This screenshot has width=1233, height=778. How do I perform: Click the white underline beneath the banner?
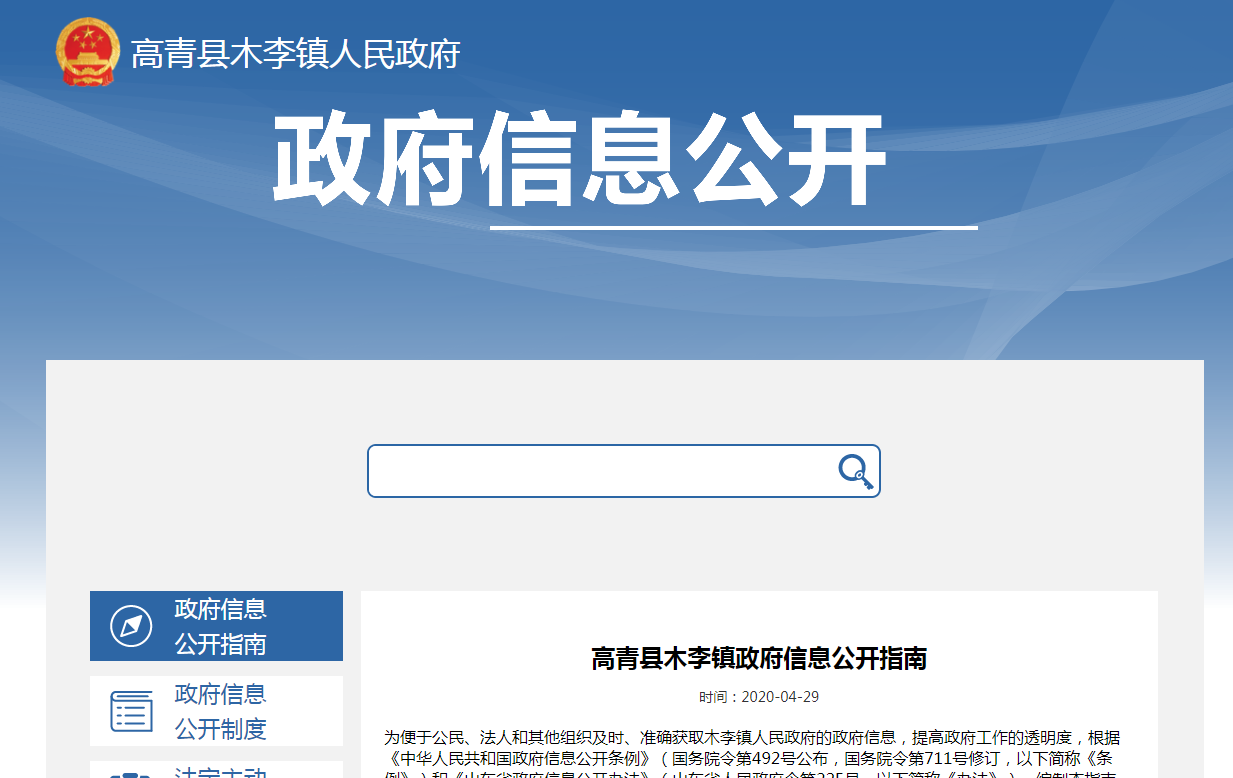tap(733, 228)
